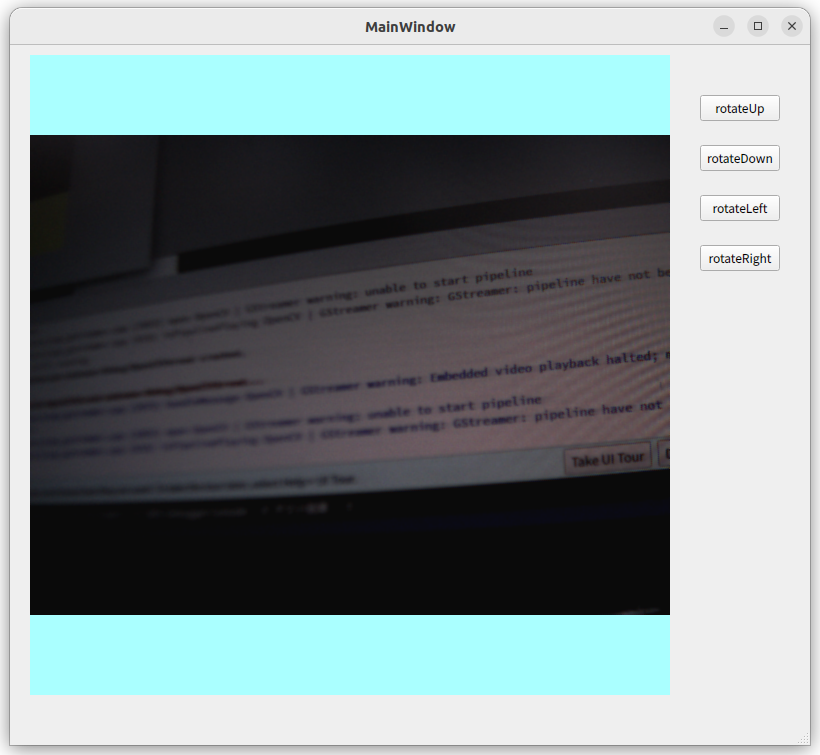Click the cyan strip above the video image
The height and width of the screenshot is (755, 820).
[x=350, y=95]
